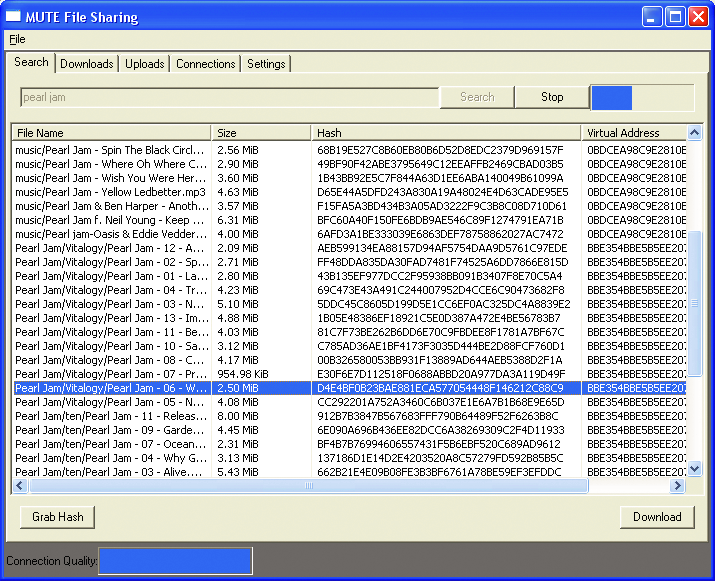Open the Uploads tab
The width and height of the screenshot is (715, 581).
(x=145, y=64)
